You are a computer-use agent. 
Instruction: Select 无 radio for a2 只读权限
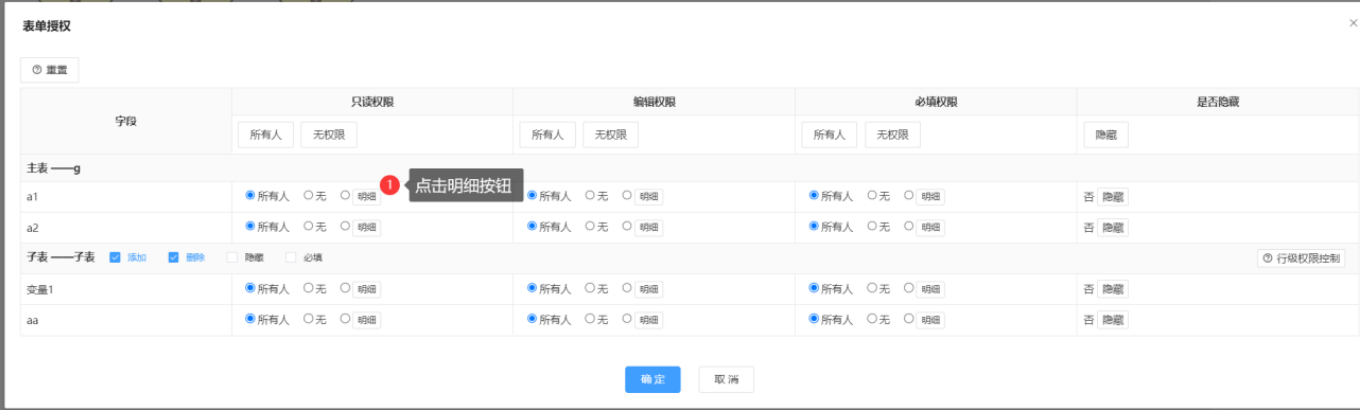[x=309, y=227]
